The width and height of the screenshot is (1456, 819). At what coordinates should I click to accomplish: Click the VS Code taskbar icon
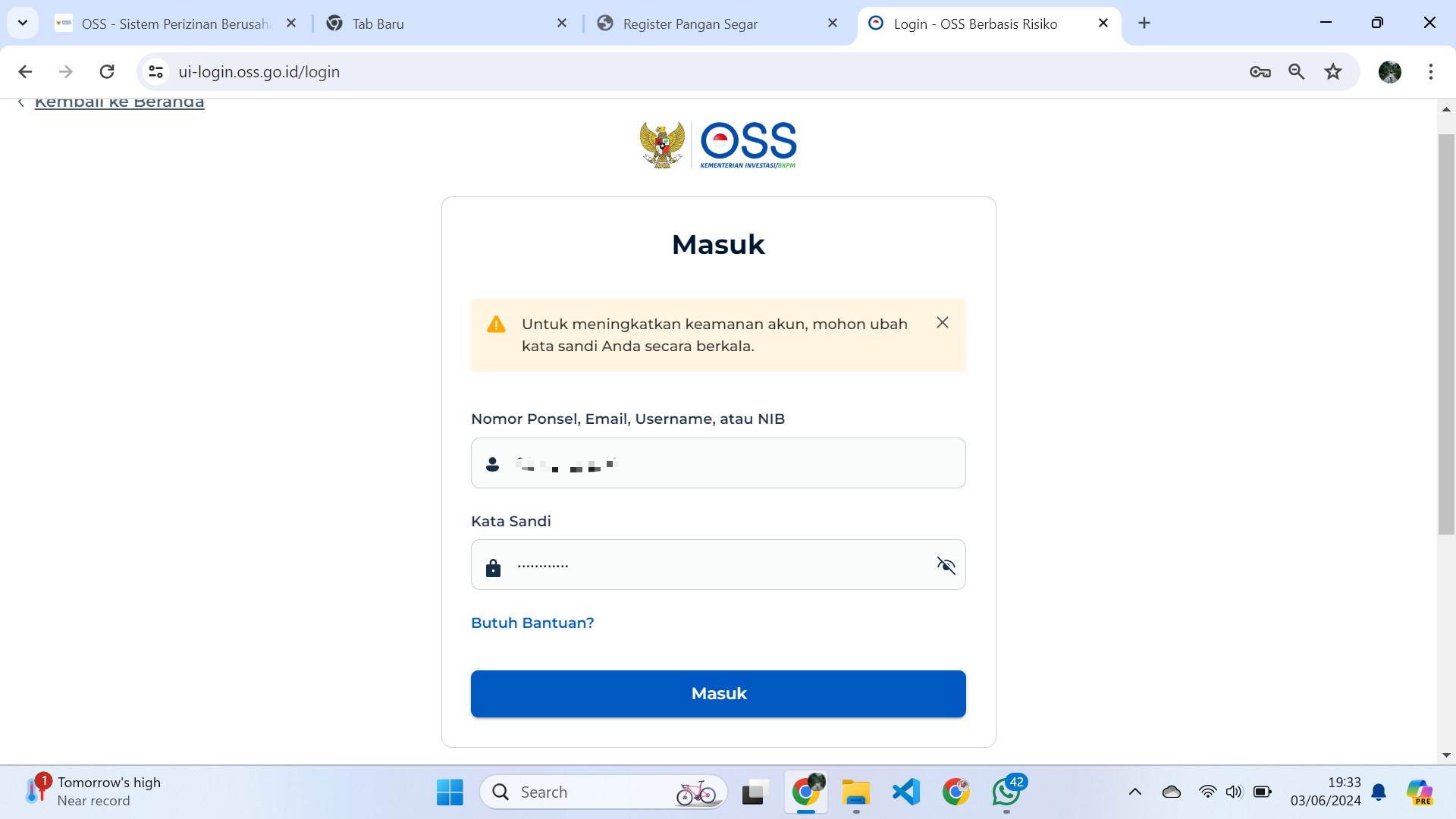(x=905, y=791)
